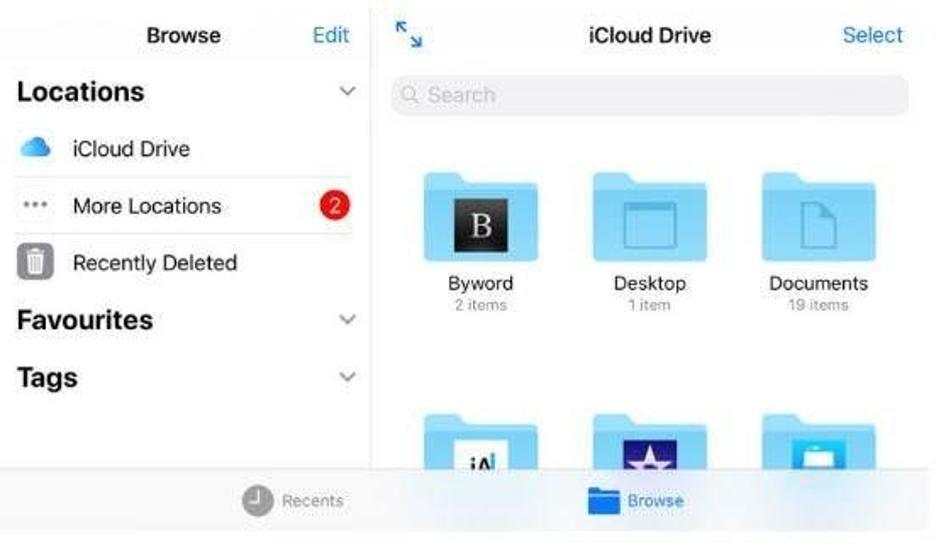Click the More Locations ellipsis icon
Image resolution: width=941 pixels, height=555 pixels.
coord(35,205)
